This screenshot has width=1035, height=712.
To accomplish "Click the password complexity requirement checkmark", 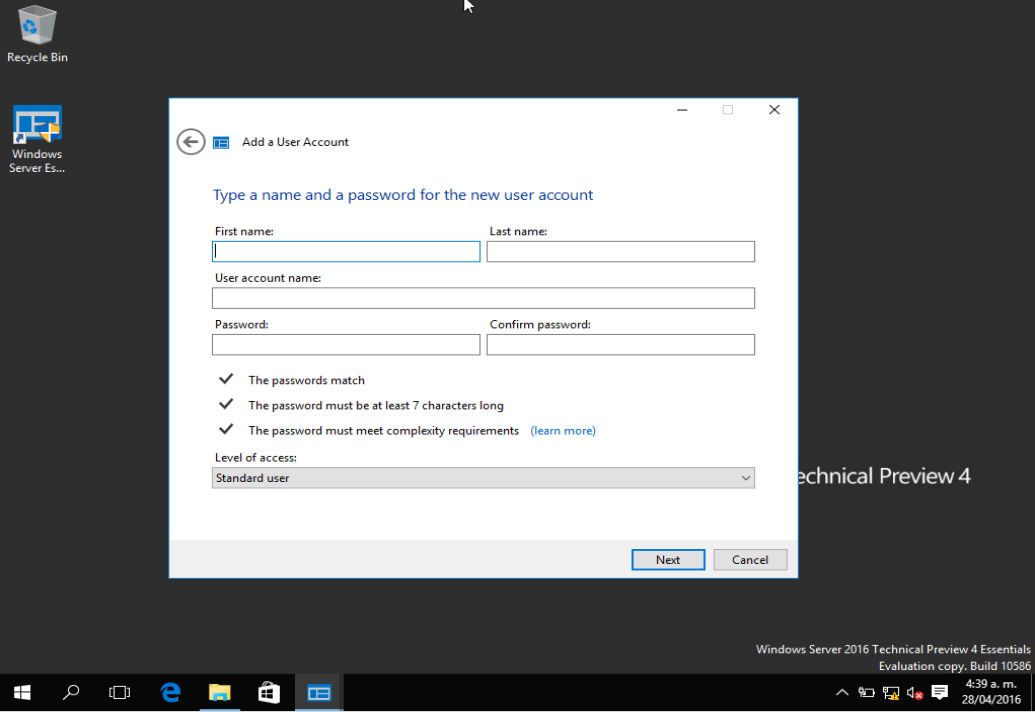I will click(x=226, y=430).
